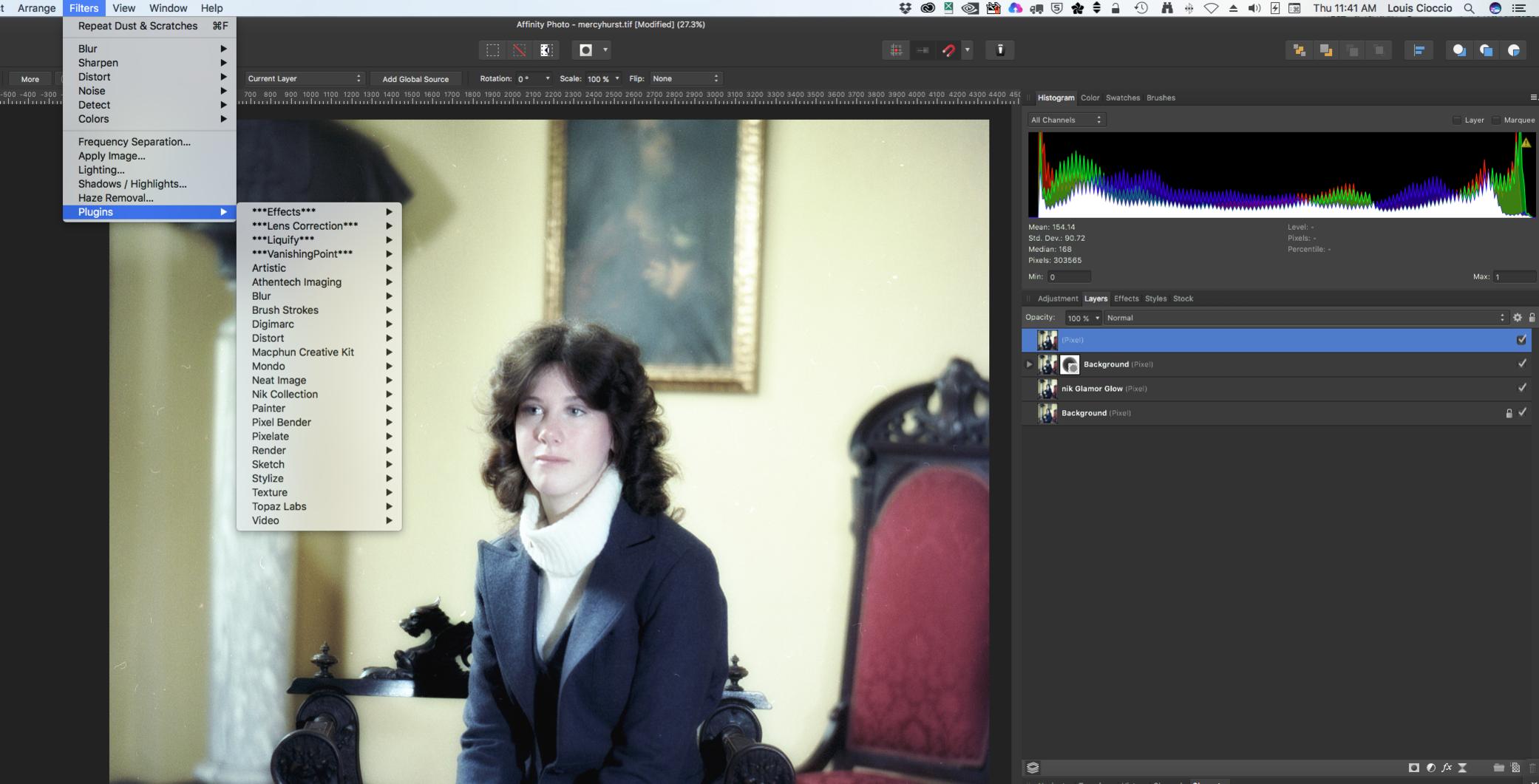Open the Assistant Manager icon
Viewport: 1539px width, 784px height.
1000,50
